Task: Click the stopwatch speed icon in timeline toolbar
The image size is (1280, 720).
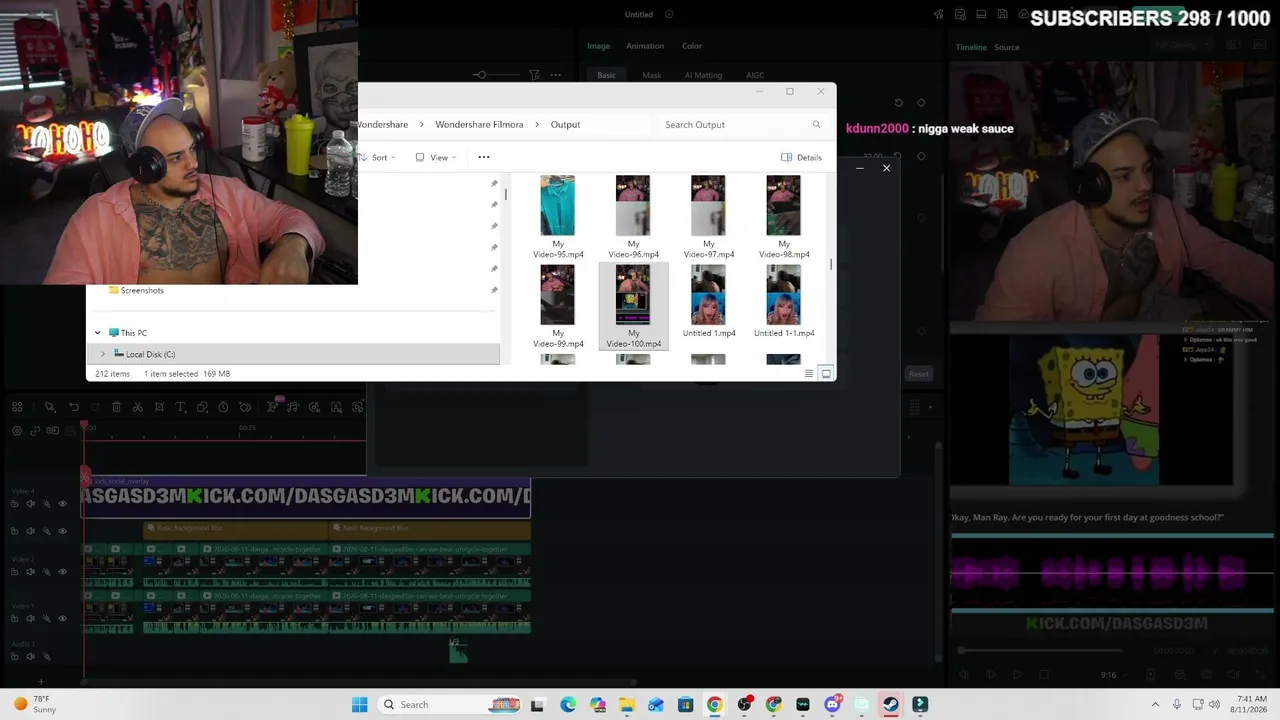Action: pos(223,407)
